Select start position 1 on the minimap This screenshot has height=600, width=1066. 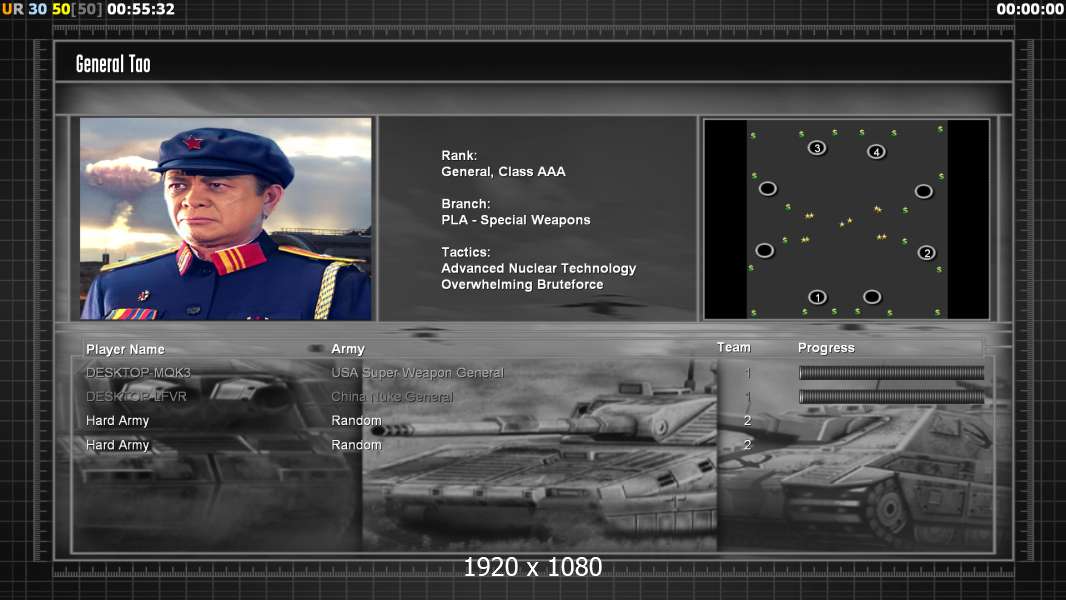click(817, 297)
